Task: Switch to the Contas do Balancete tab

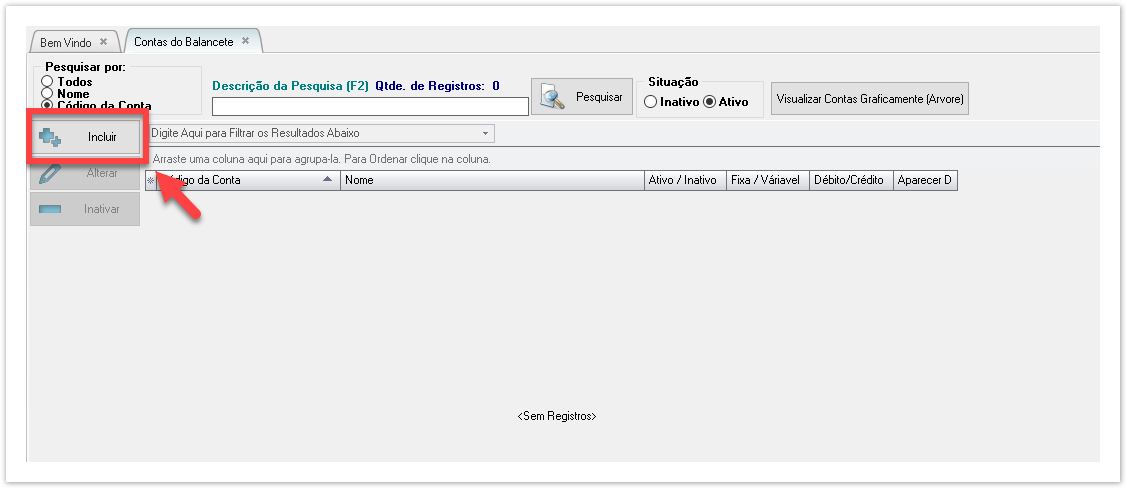Action: [x=183, y=43]
